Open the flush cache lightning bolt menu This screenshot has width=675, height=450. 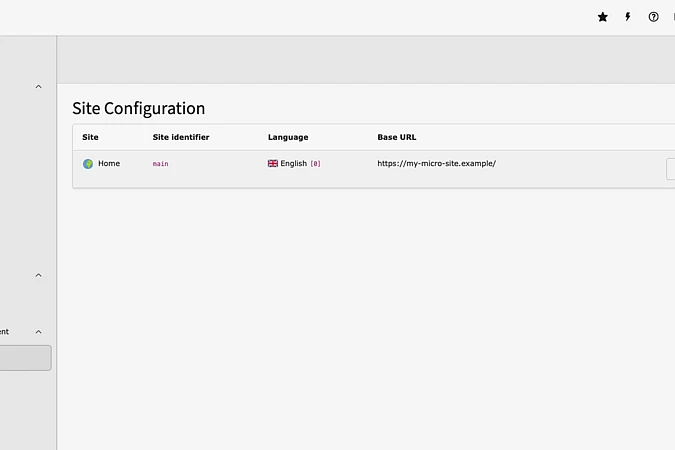[628, 17]
